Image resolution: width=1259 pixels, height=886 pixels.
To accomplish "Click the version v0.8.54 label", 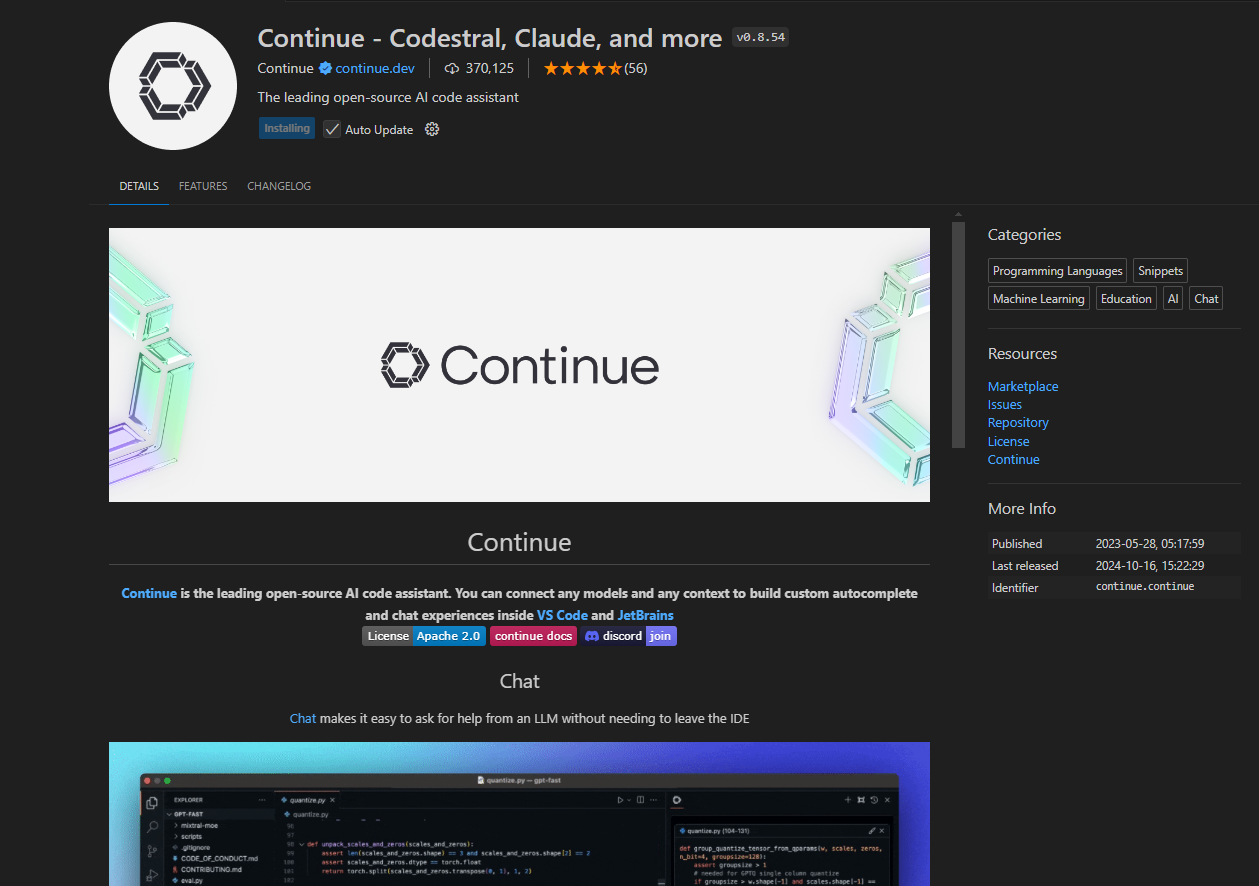I will pos(761,38).
